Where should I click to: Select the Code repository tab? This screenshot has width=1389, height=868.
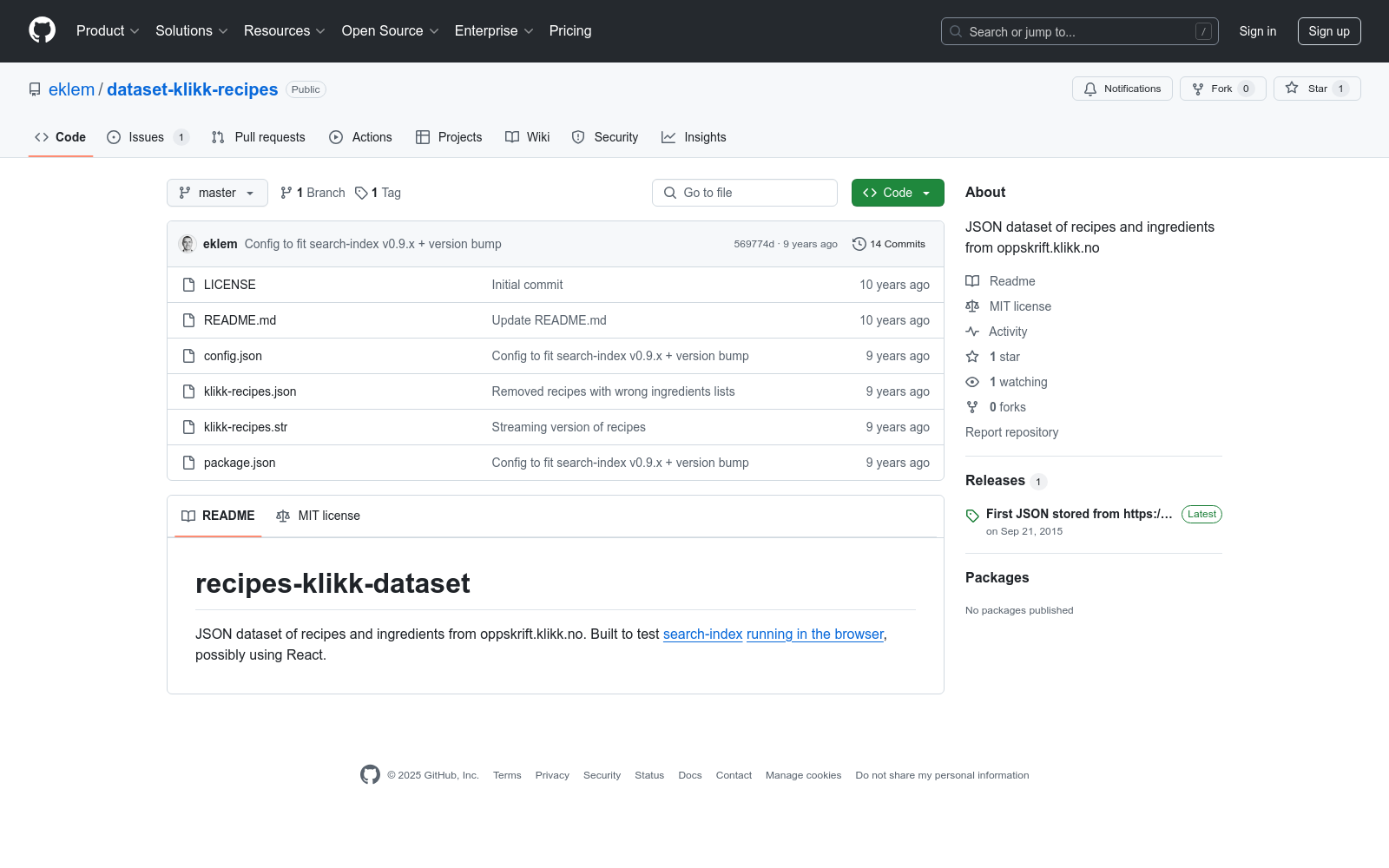tap(61, 137)
